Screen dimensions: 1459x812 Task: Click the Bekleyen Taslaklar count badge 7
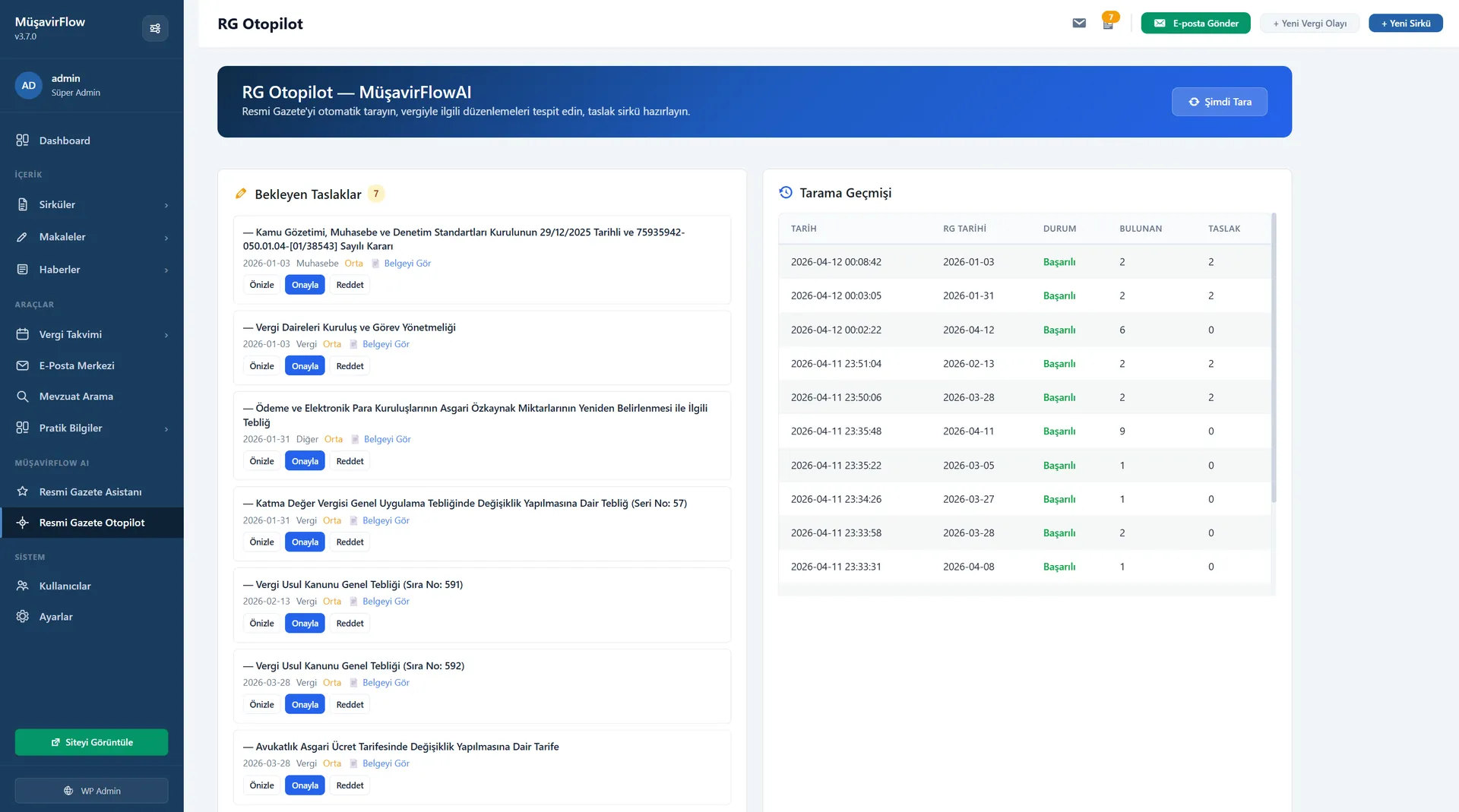tap(375, 194)
